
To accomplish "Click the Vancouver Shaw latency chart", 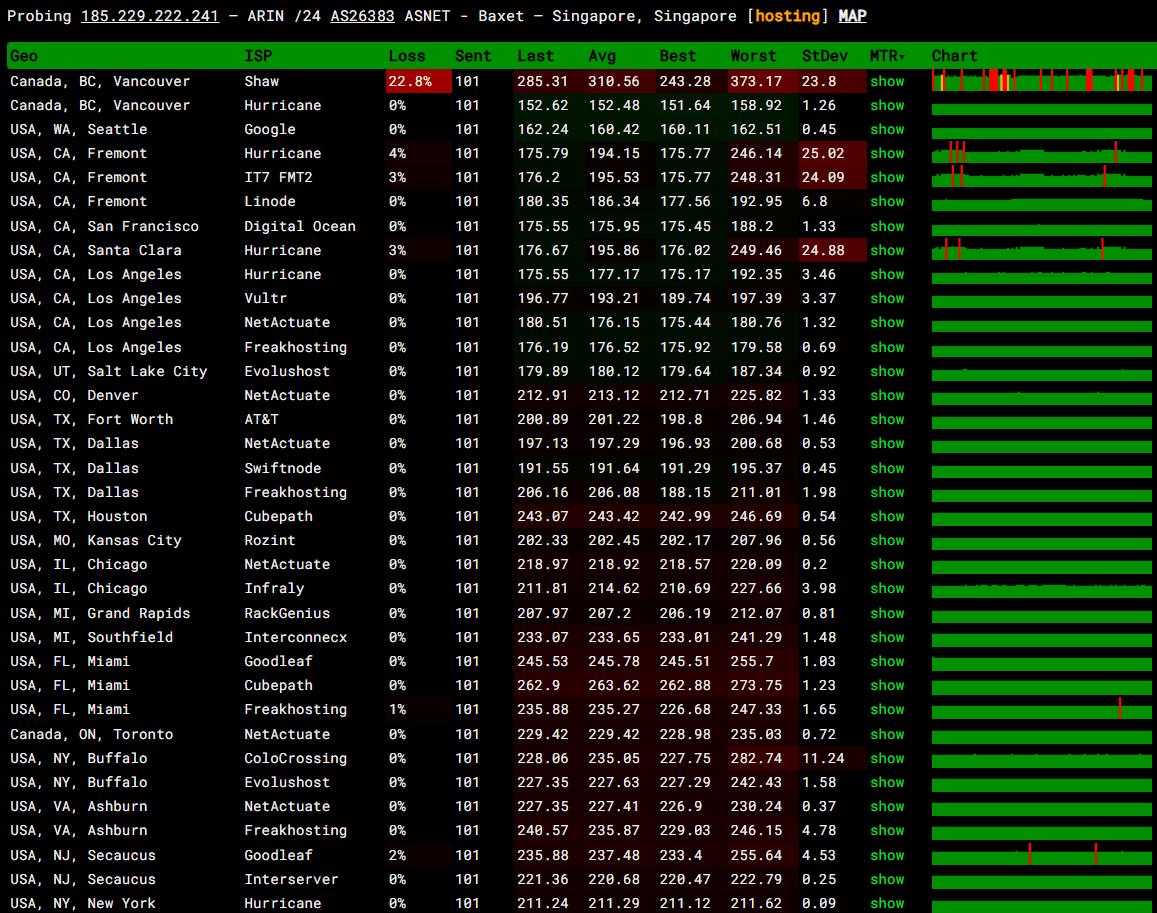I will (x=1041, y=80).
